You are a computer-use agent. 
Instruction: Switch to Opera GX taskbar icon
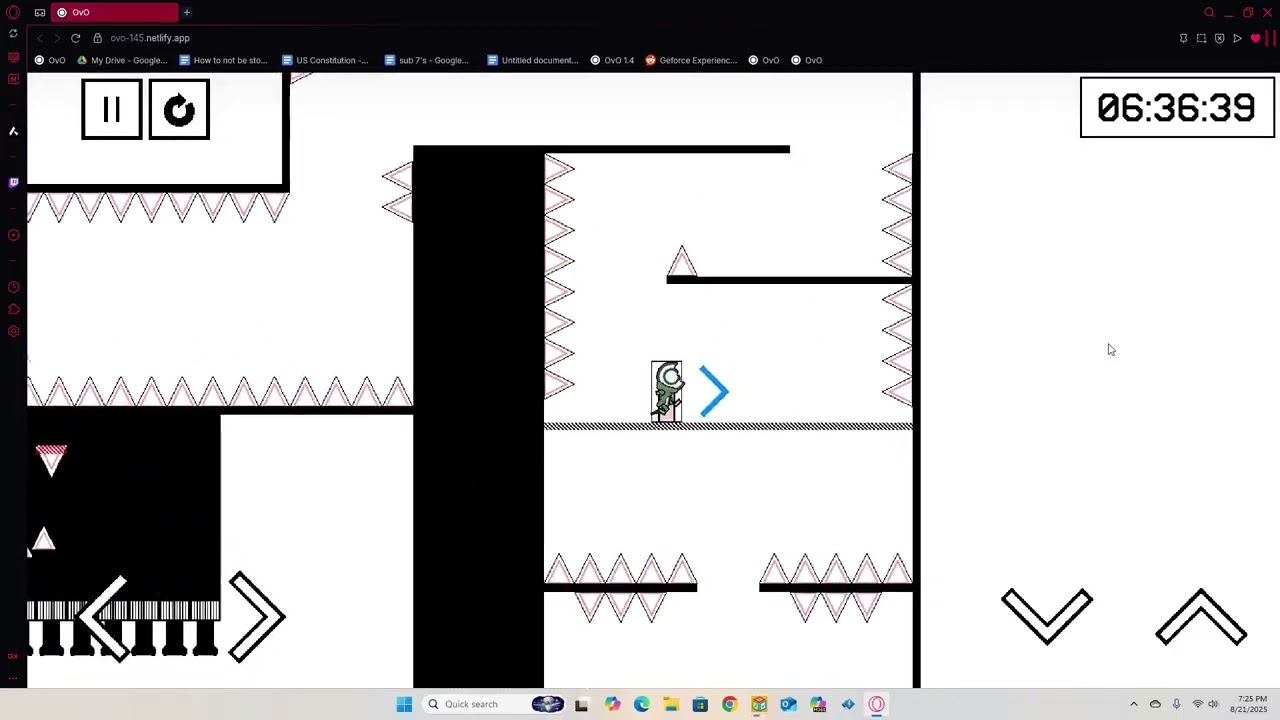pyautogui.click(x=877, y=704)
